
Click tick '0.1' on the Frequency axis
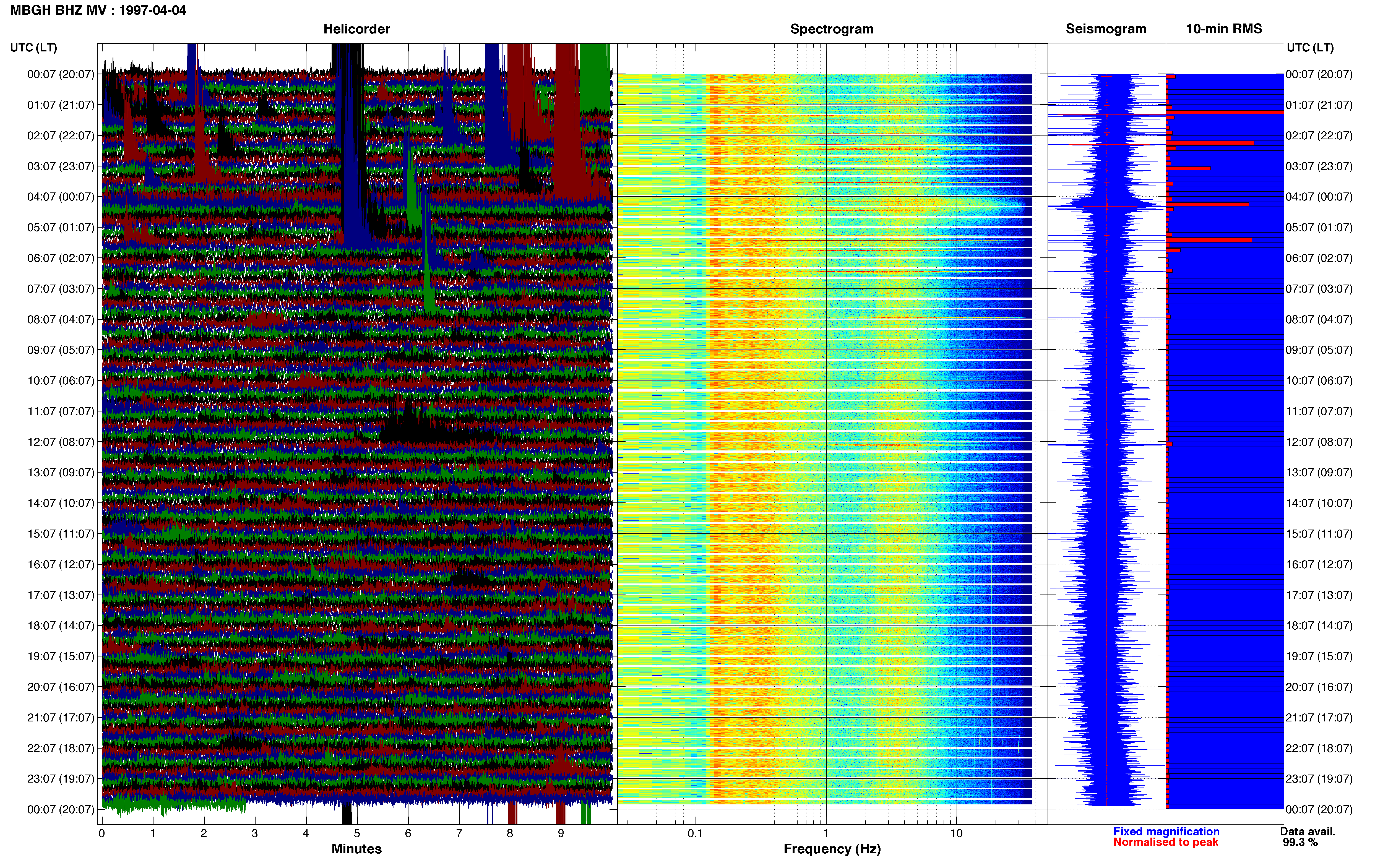point(695,833)
